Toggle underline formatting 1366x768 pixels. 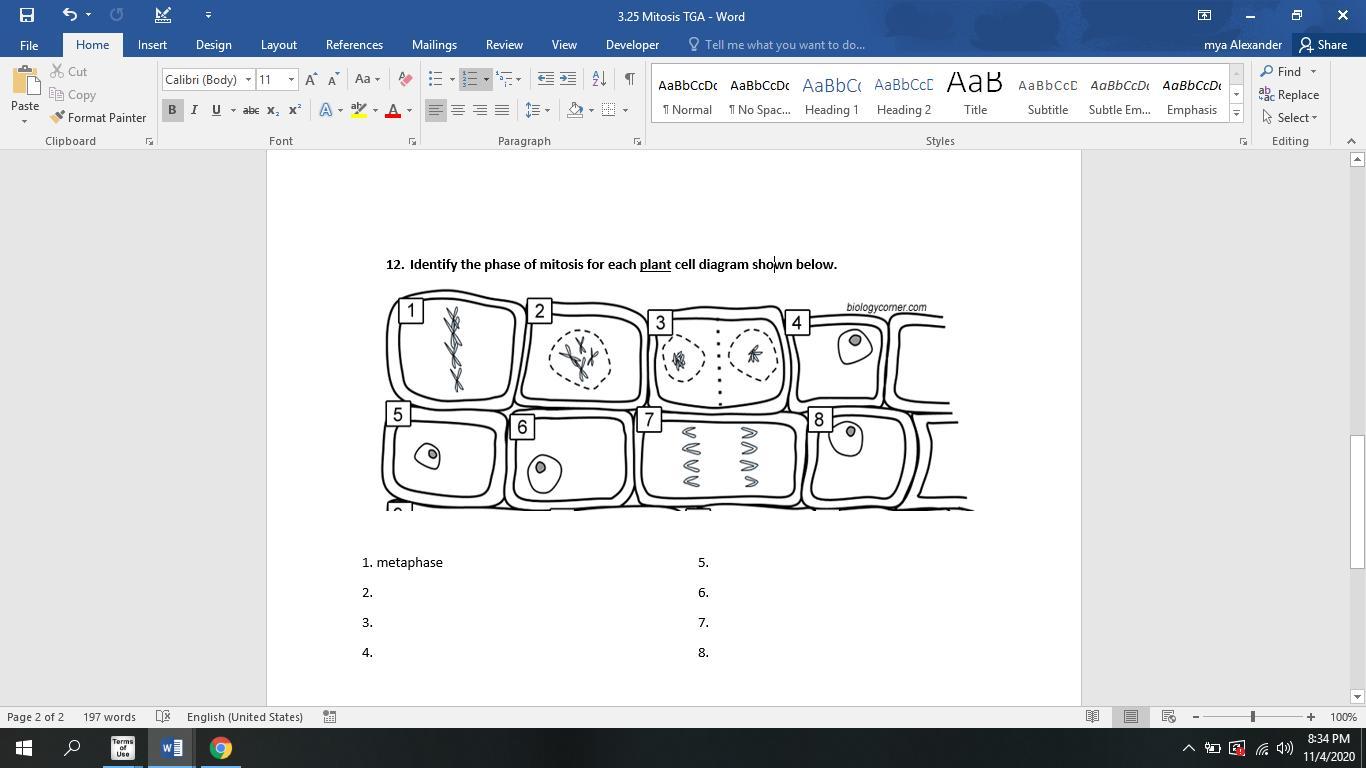215,110
